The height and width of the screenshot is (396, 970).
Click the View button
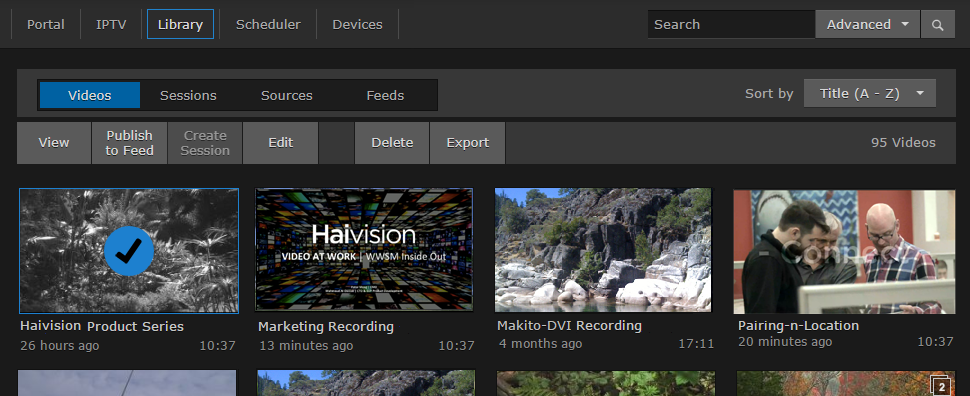[x=54, y=143]
